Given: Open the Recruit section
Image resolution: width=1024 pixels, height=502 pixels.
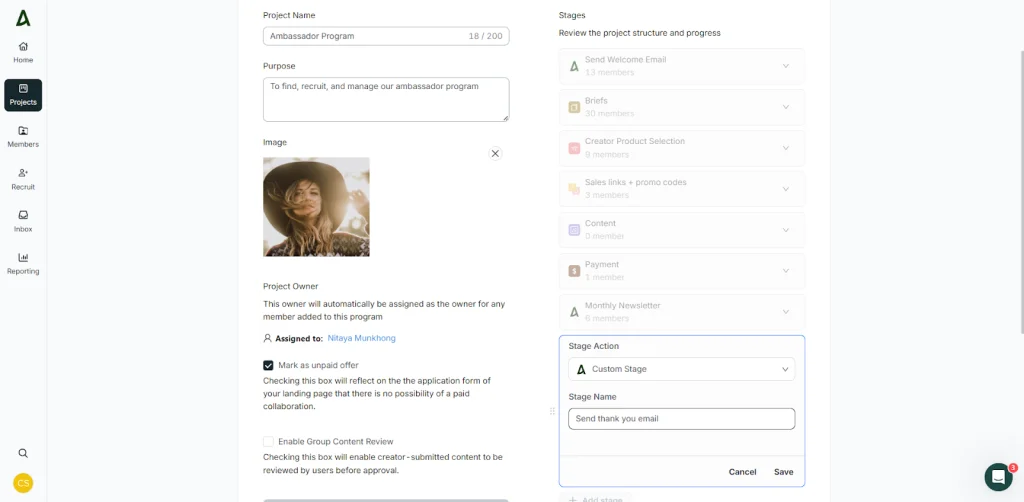Looking at the screenshot, I should pyautogui.click(x=23, y=179).
